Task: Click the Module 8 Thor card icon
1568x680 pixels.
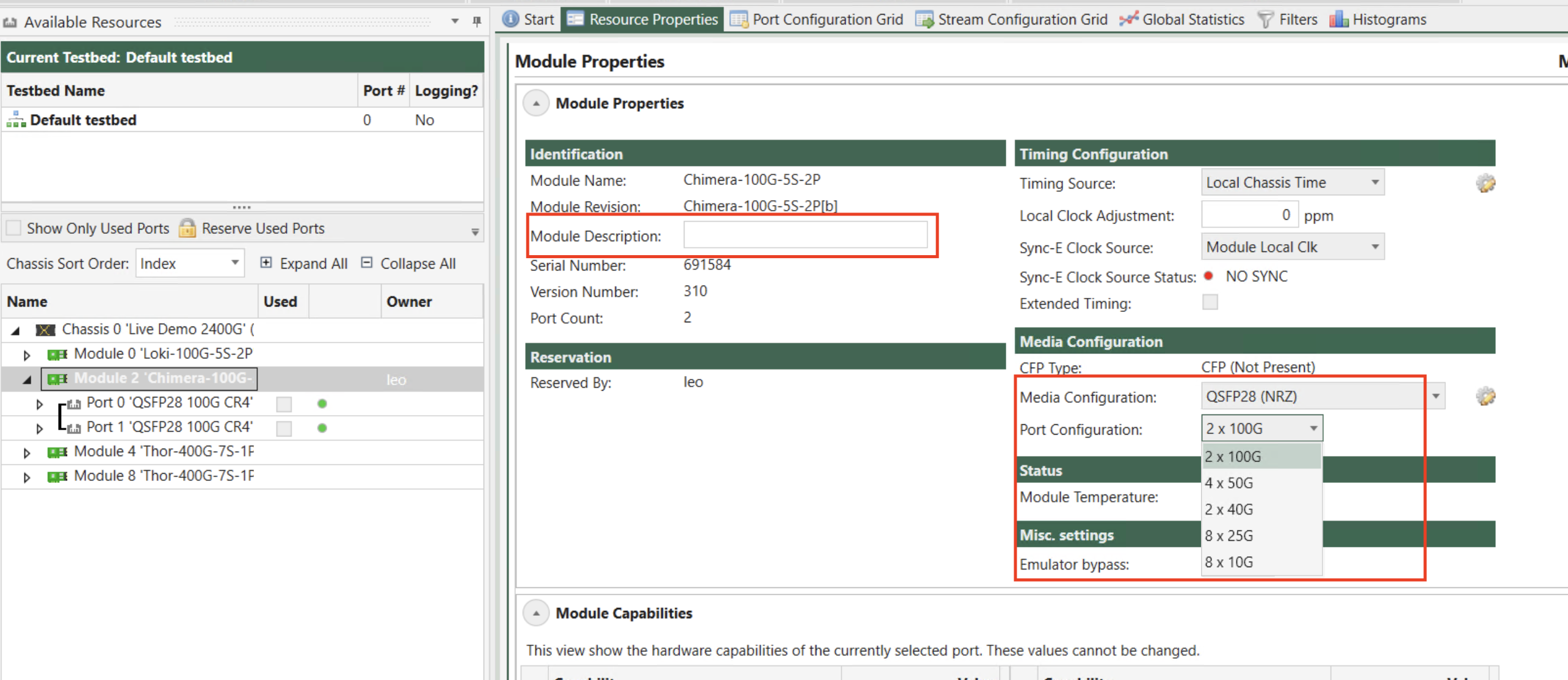Action: click(57, 476)
